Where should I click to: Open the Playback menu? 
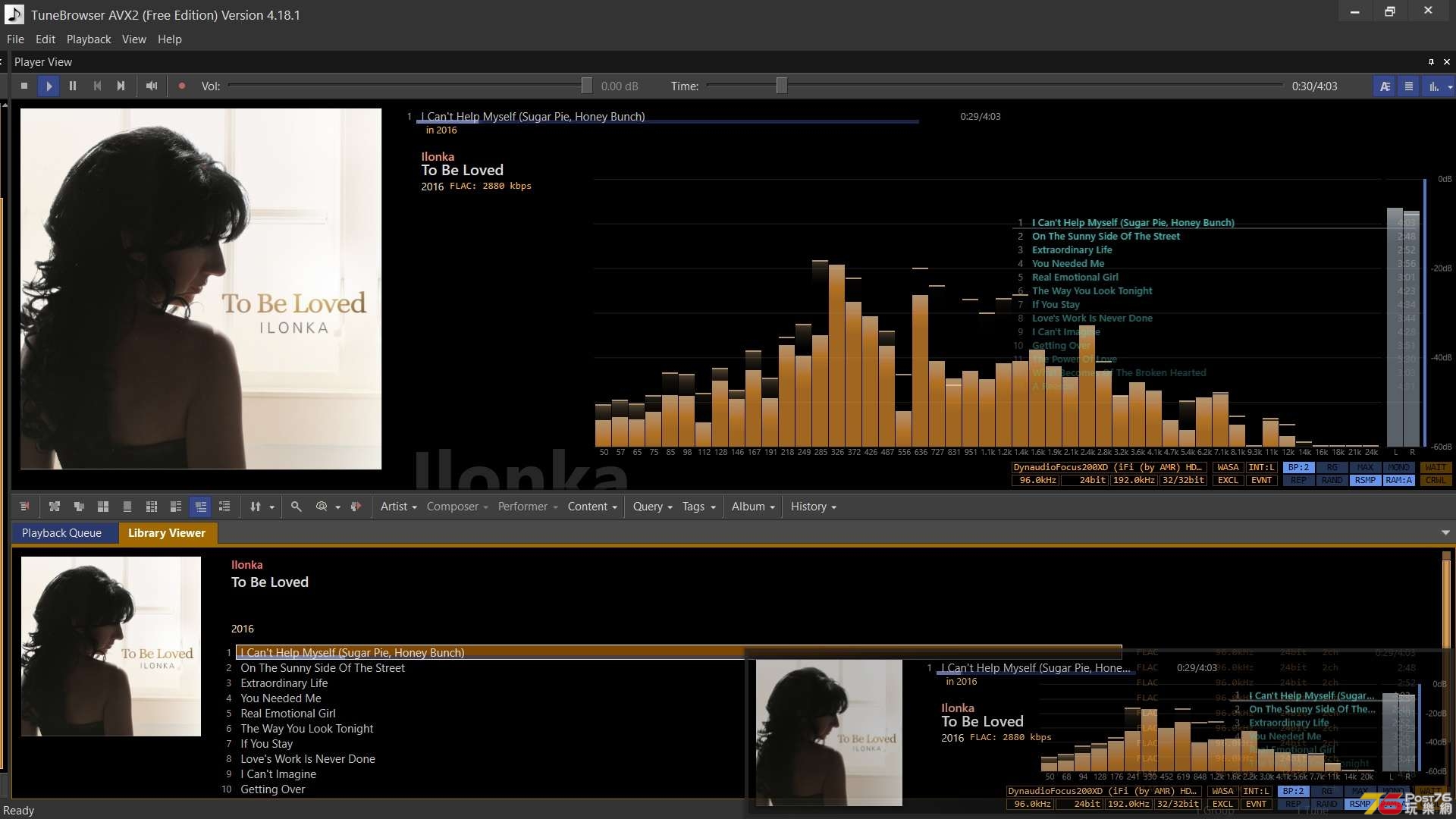coord(89,39)
